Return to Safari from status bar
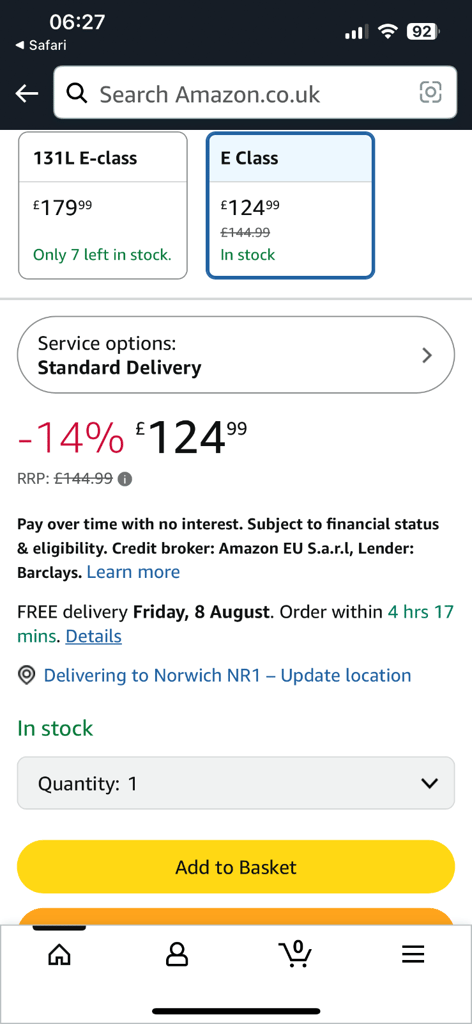Image resolution: width=472 pixels, height=1024 pixels. (40, 45)
